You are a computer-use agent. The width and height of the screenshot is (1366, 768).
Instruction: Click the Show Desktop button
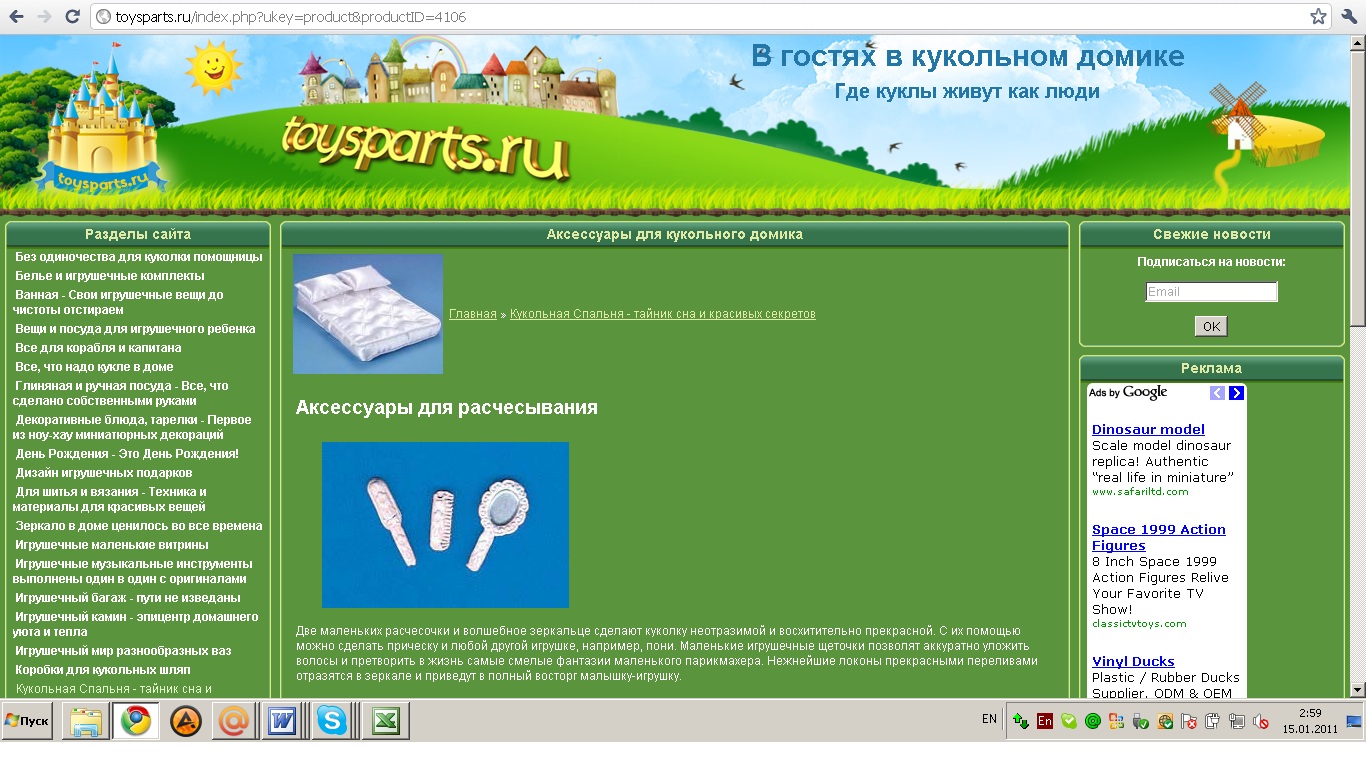point(1353,721)
